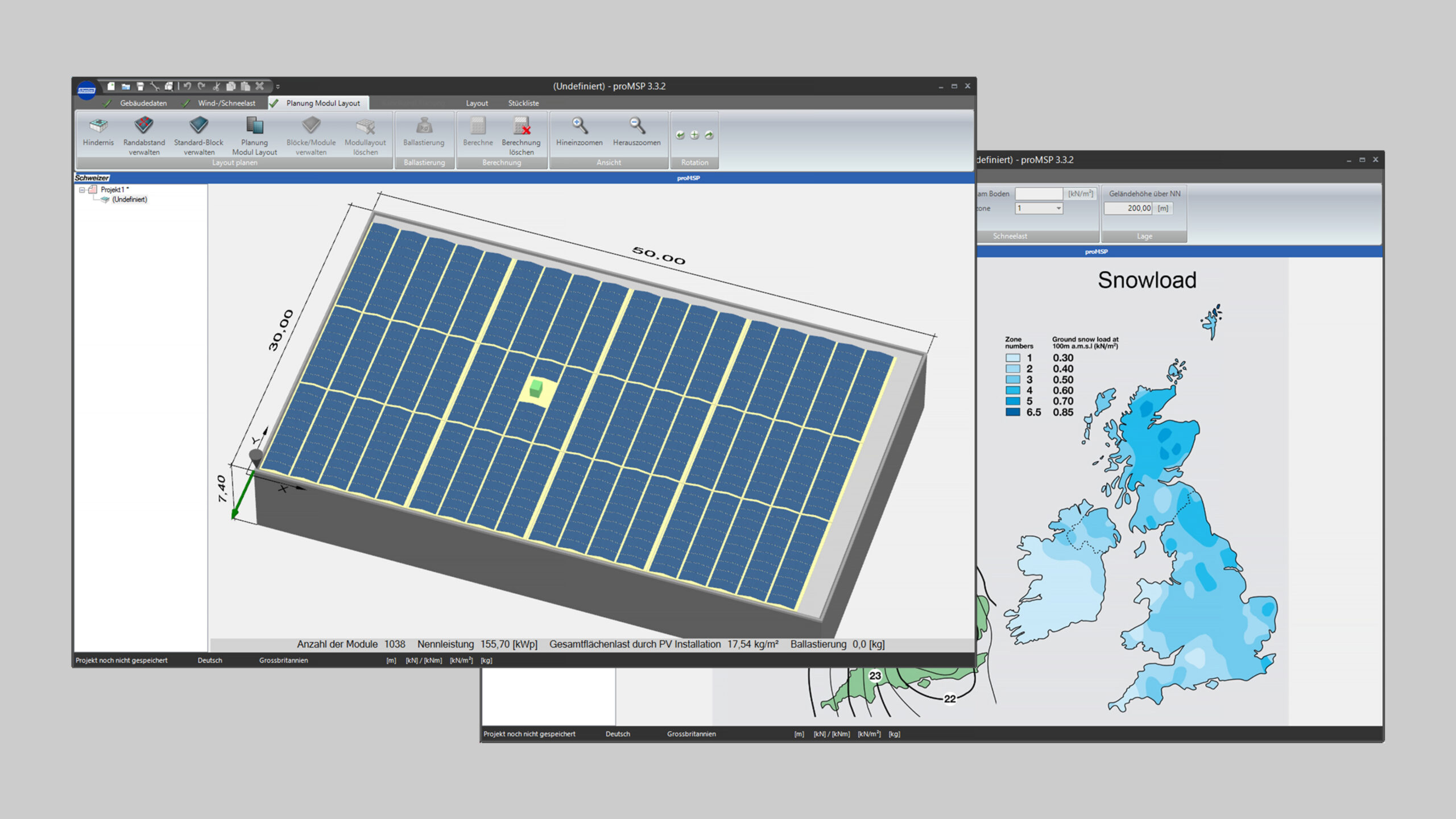Viewport: 1456px width, 819px height.
Task: Switch to the Stückliste tab
Action: point(523,103)
